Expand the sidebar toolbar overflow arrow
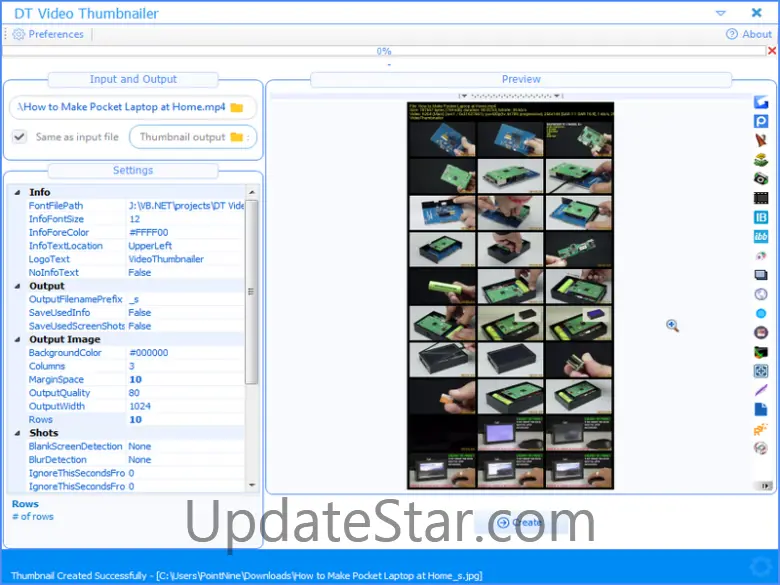The image size is (780, 585). pos(764,486)
